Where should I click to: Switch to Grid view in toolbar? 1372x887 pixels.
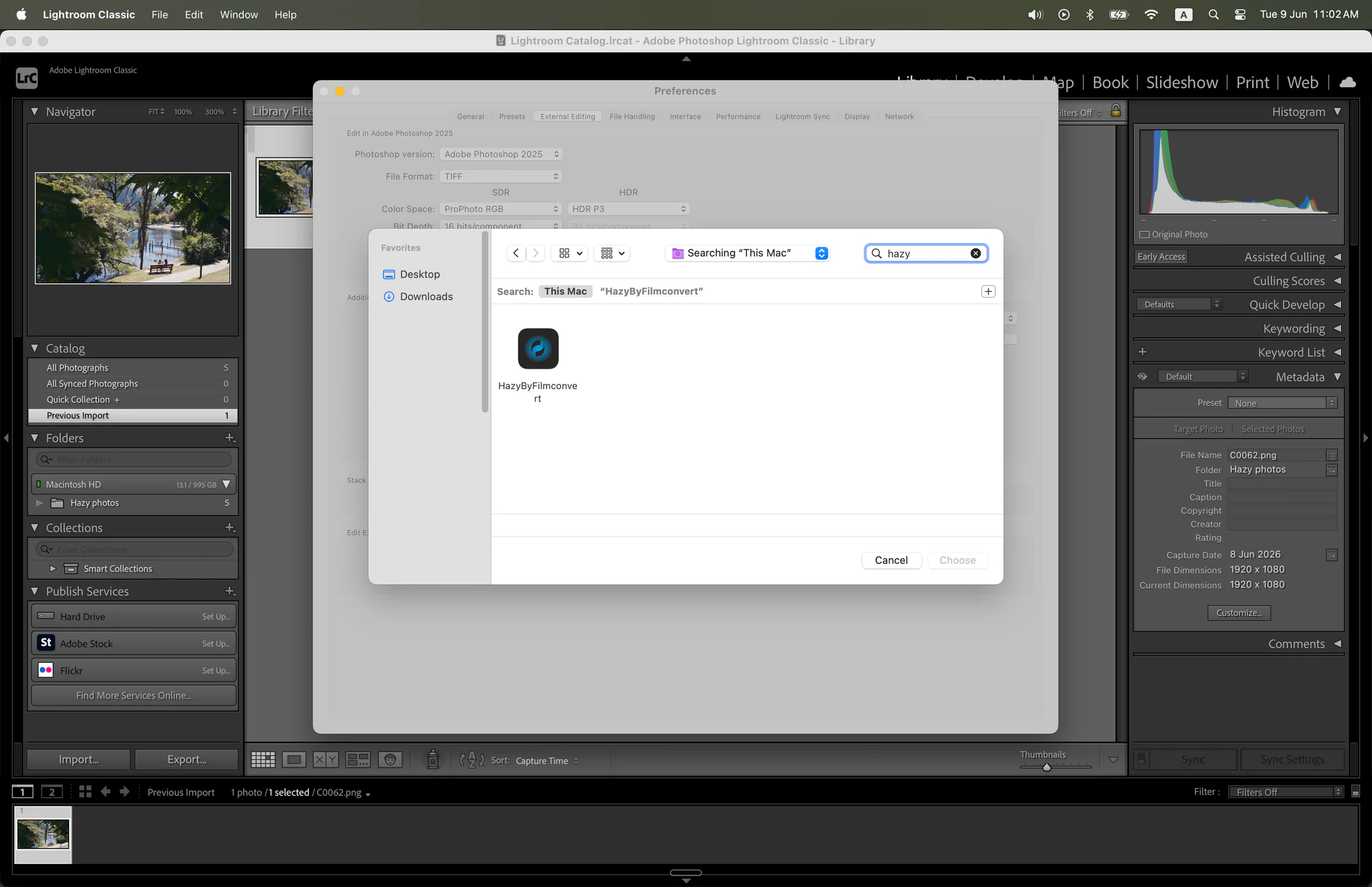coord(263,760)
